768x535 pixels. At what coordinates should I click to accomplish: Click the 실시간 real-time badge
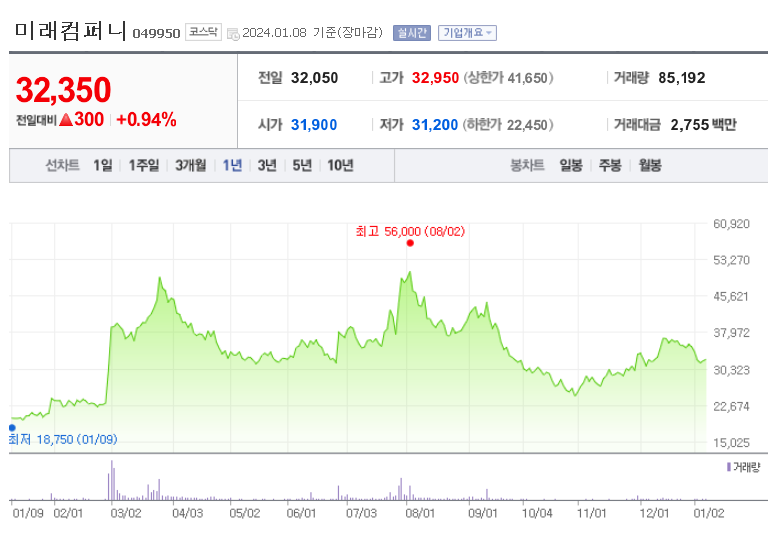click(412, 33)
